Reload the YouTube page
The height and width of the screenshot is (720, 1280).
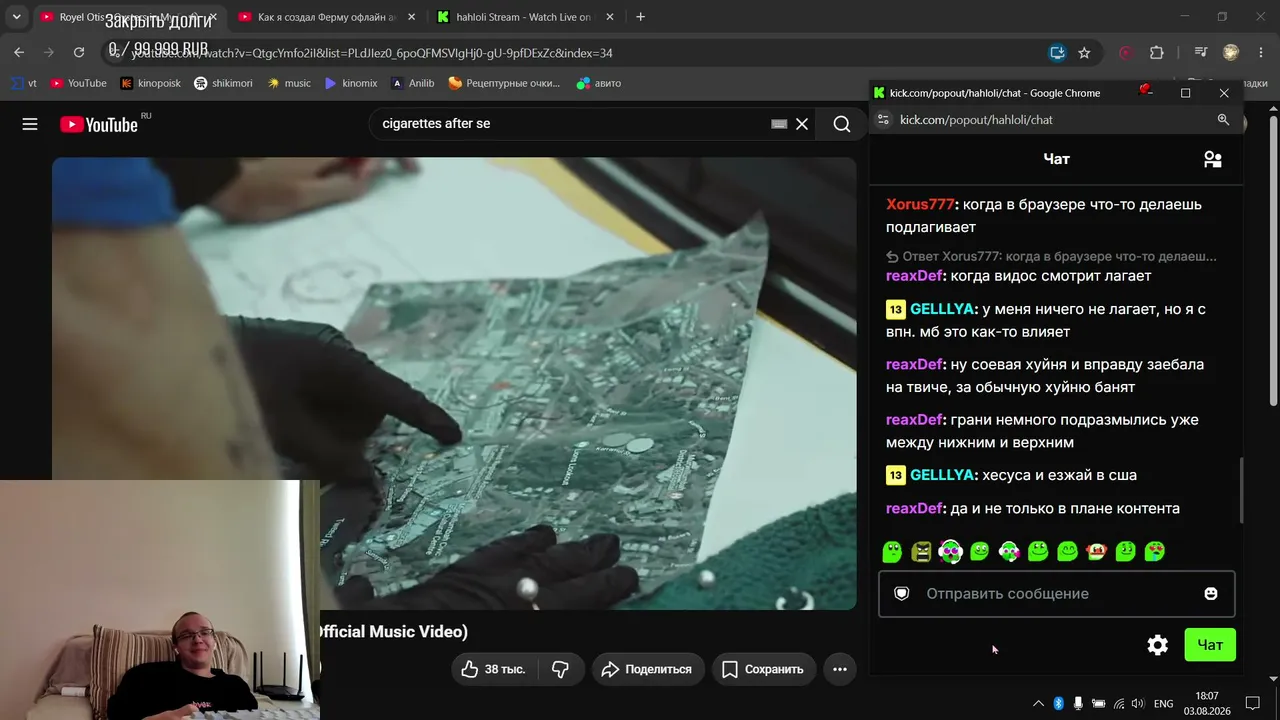click(79, 53)
